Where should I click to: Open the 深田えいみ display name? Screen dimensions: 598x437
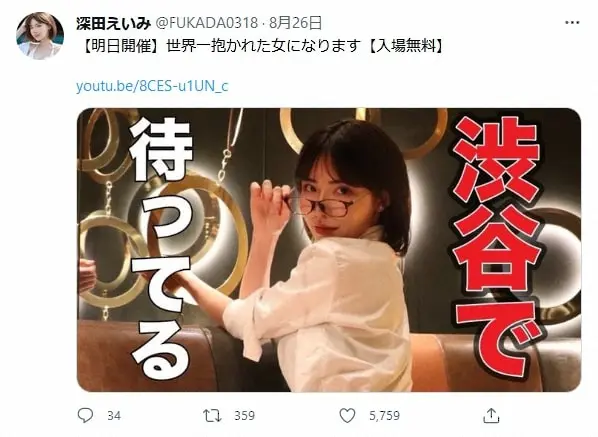tap(114, 23)
